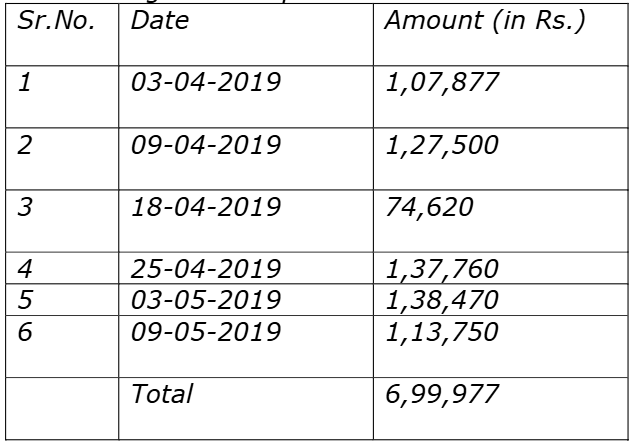Select the Date column header

coord(246,34)
